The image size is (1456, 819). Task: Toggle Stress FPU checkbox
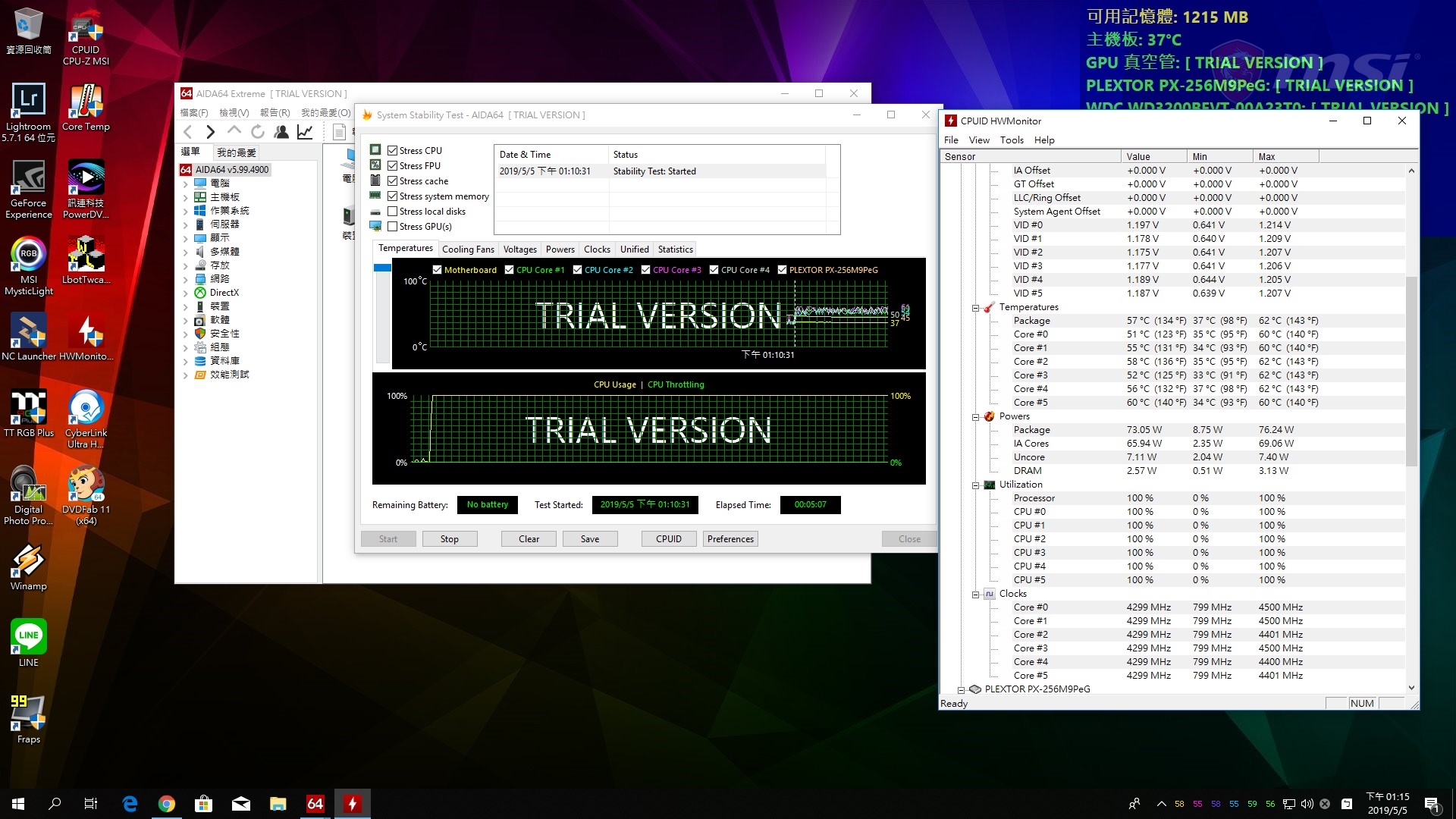point(393,165)
